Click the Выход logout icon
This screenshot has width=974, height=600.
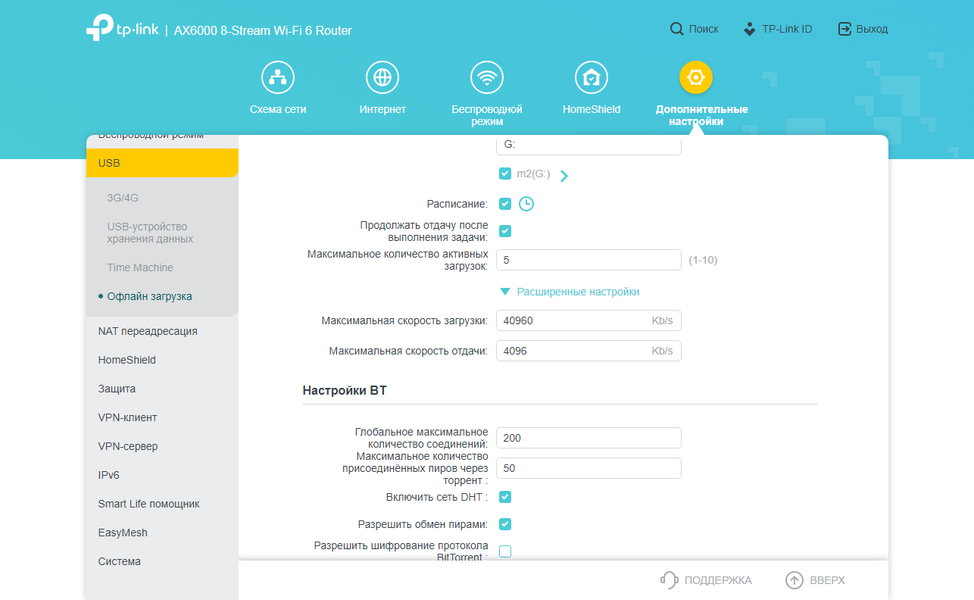(x=845, y=29)
